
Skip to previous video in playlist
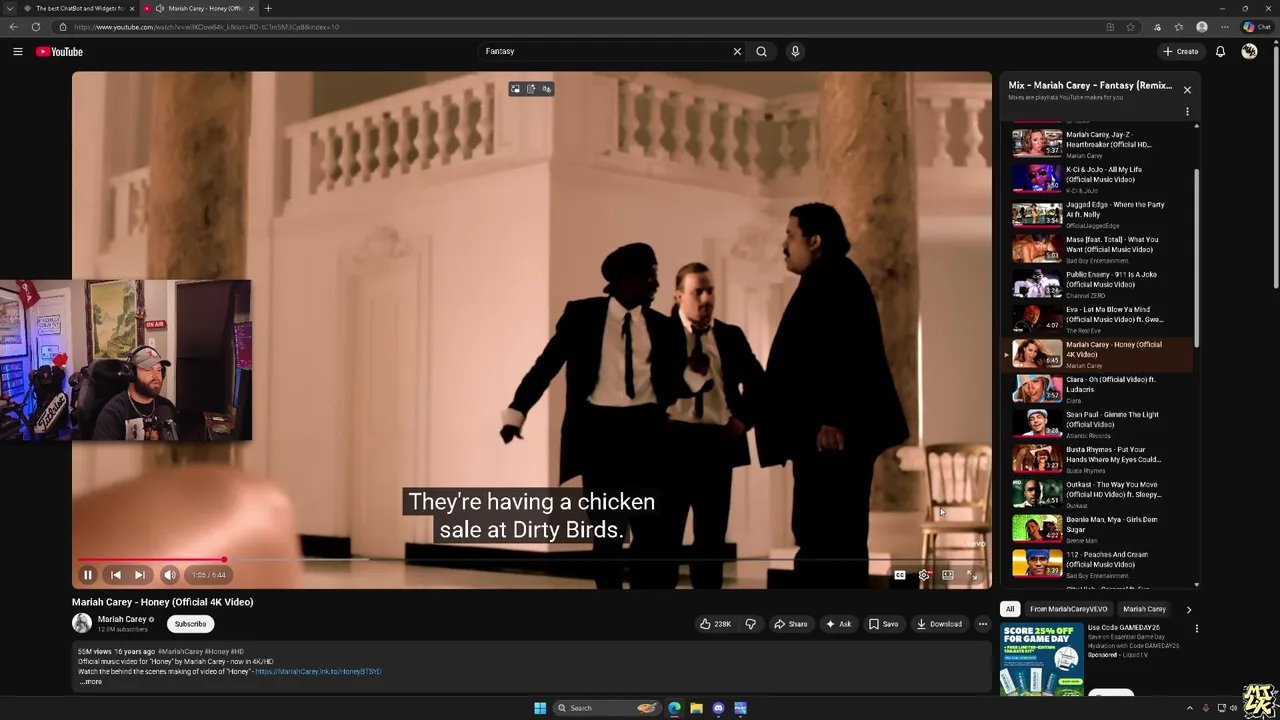(115, 575)
